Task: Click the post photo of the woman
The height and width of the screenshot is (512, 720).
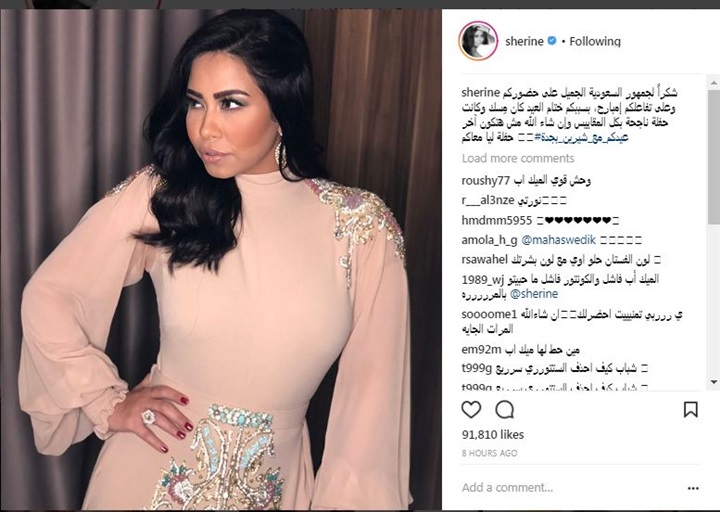Action: (221, 259)
